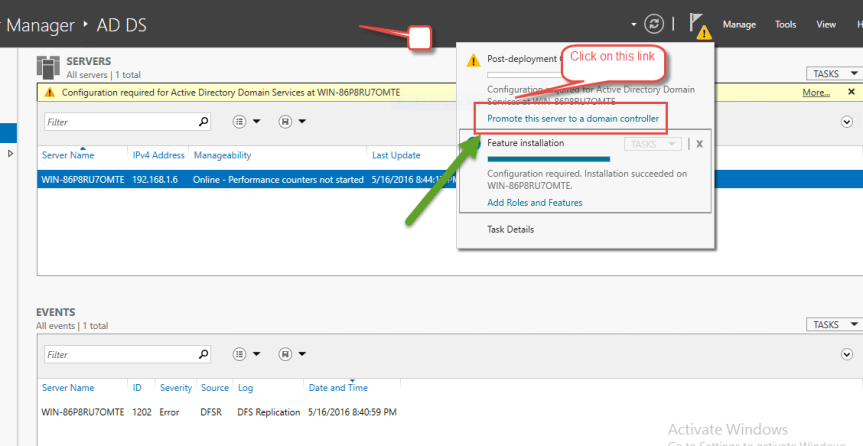Expand the Events section chevron
The width and height of the screenshot is (863, 446).
pyautogui.click(x=847, y=354)
